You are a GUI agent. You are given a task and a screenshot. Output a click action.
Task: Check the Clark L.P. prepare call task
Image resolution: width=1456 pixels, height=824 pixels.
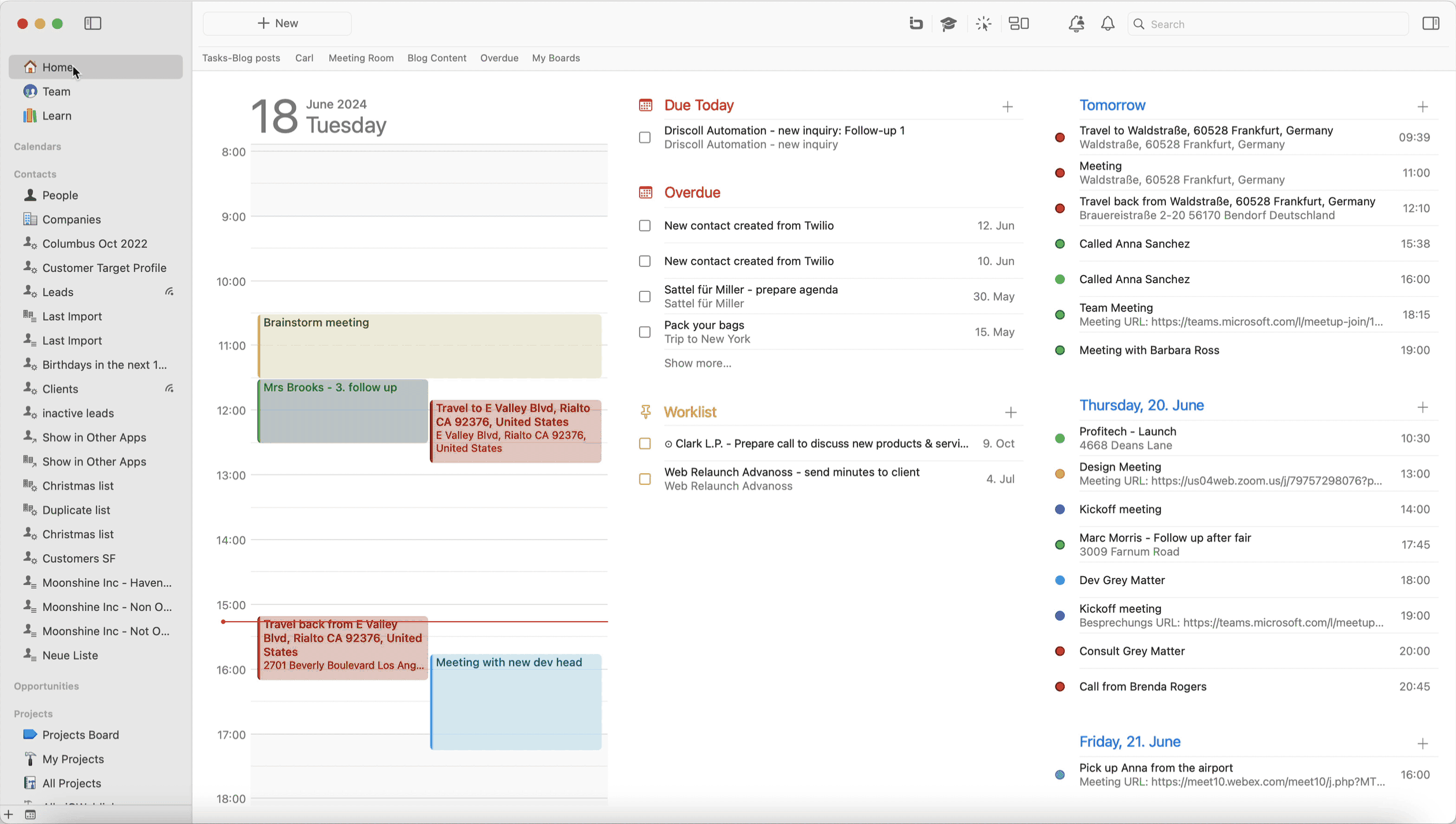tap(645, 444)
